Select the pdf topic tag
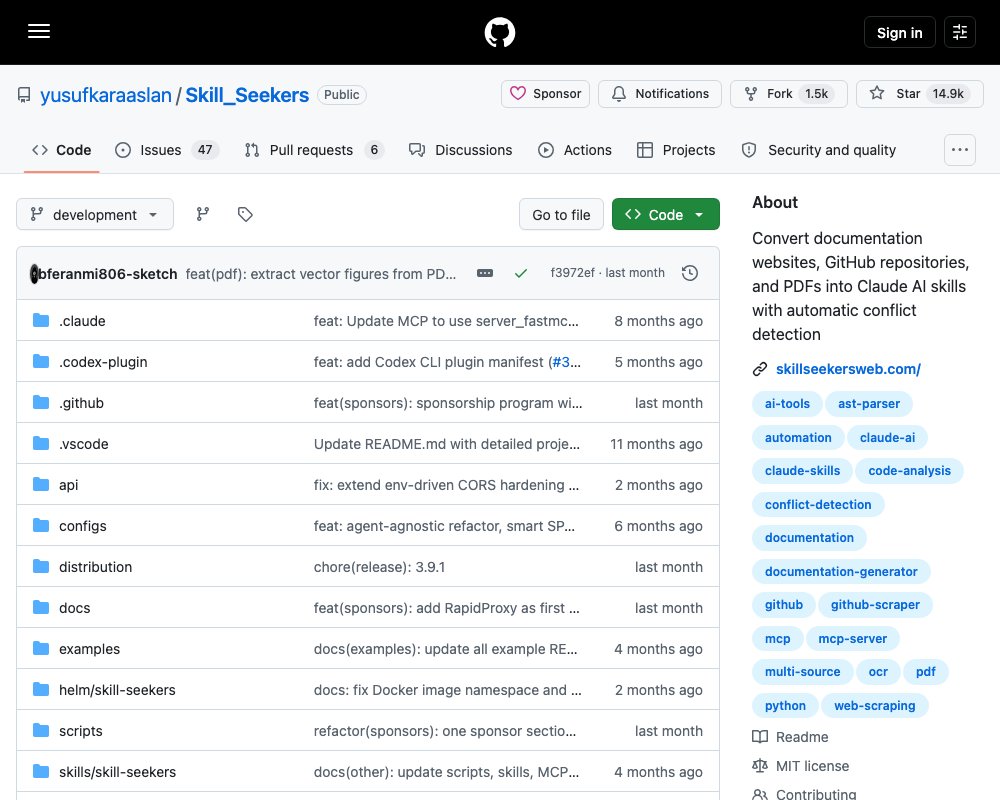The height and width of the screenshot is (800, 1000). pyautogui.click(x=925, y=672)
